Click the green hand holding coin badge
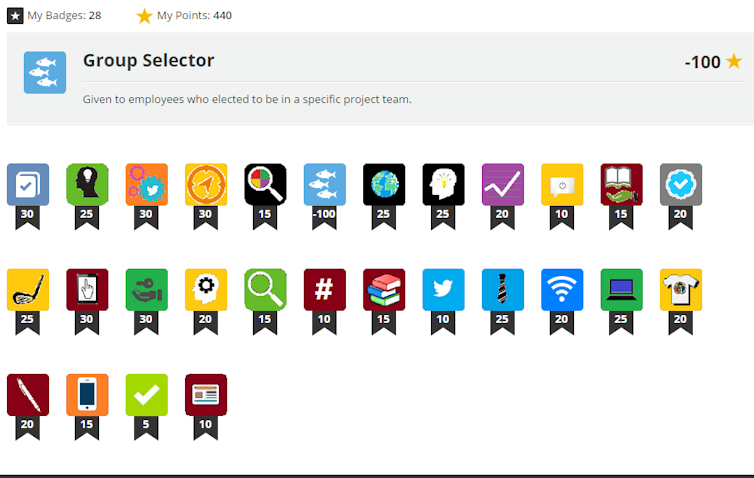The image size is (754, 478). coord(147,289)
